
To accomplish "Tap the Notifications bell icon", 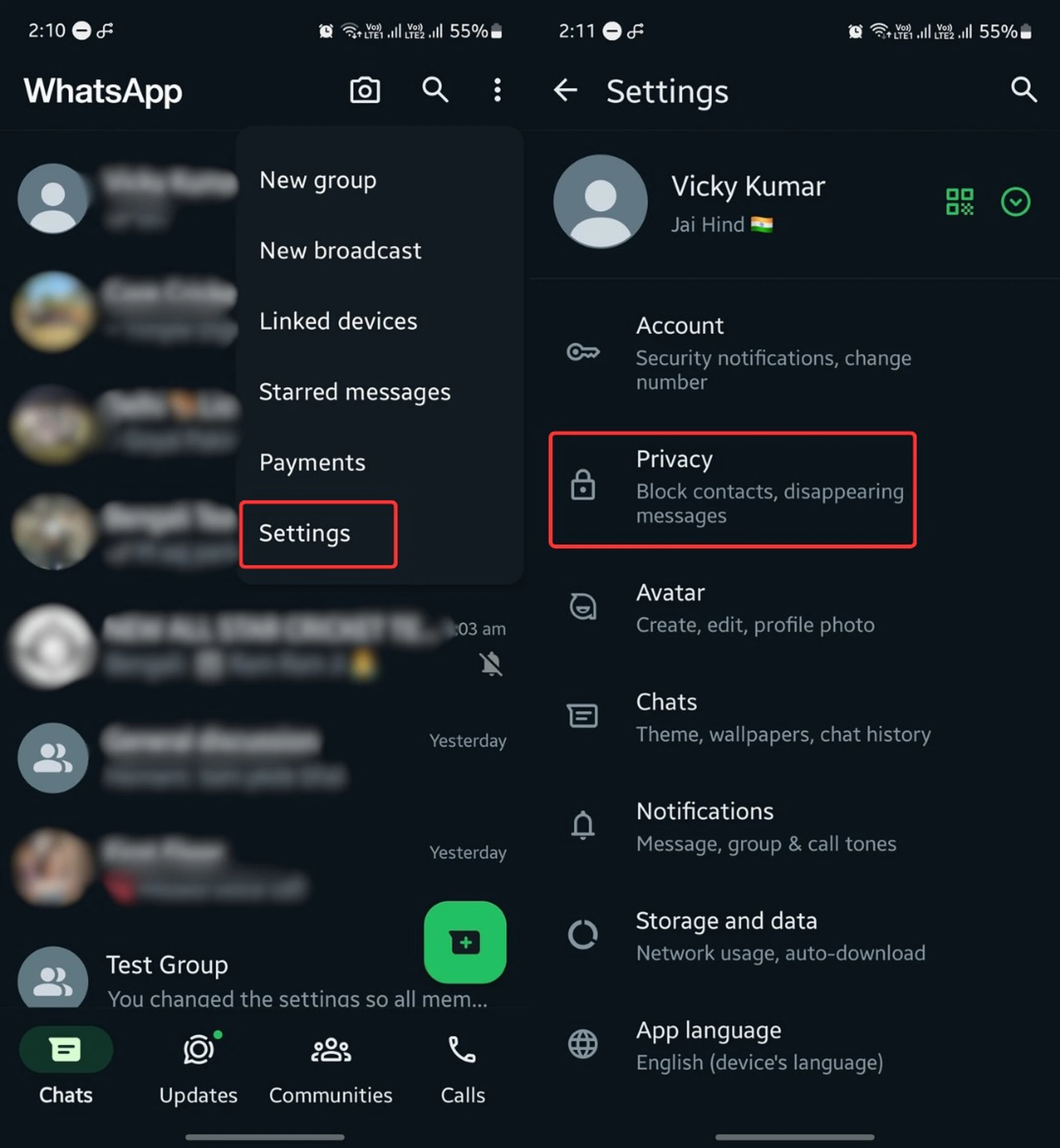I will (582, 826).
